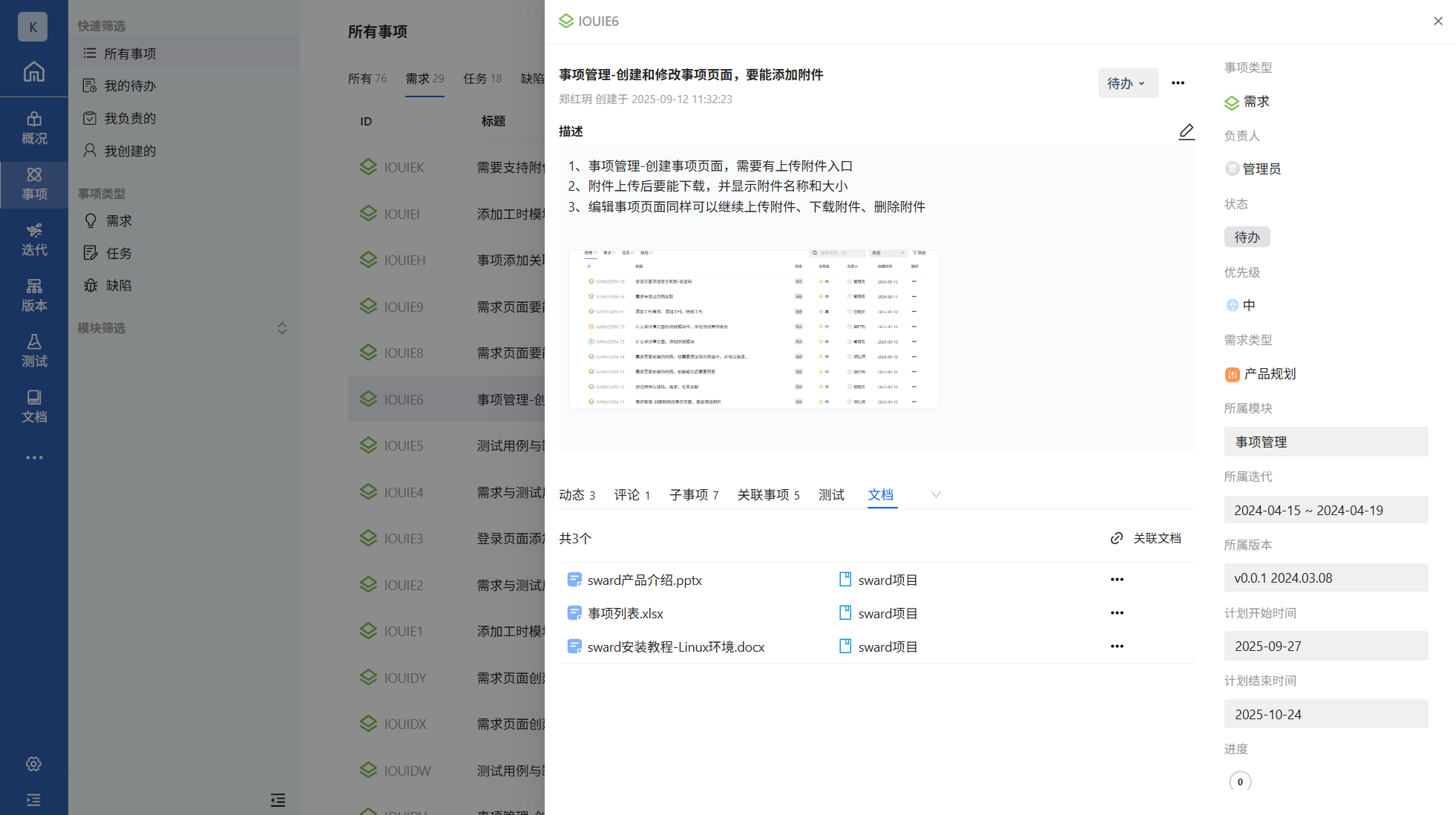Click the 计划开始时间 date field
This screenshot has height=815, width=1456.
[1325, 646]
